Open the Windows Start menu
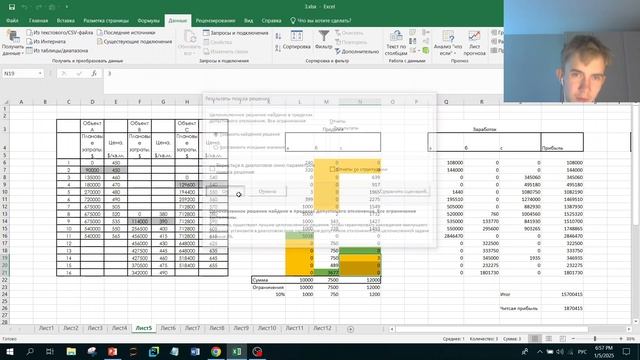The height and width of the screenshot is (360, 640). click(9, 351)
